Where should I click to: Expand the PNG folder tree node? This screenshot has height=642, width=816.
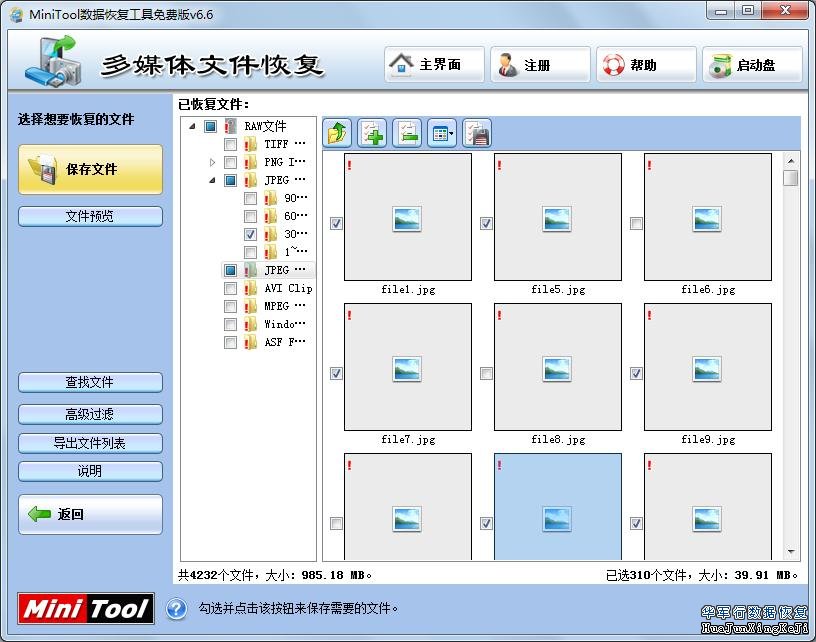(x=213, y=162)
